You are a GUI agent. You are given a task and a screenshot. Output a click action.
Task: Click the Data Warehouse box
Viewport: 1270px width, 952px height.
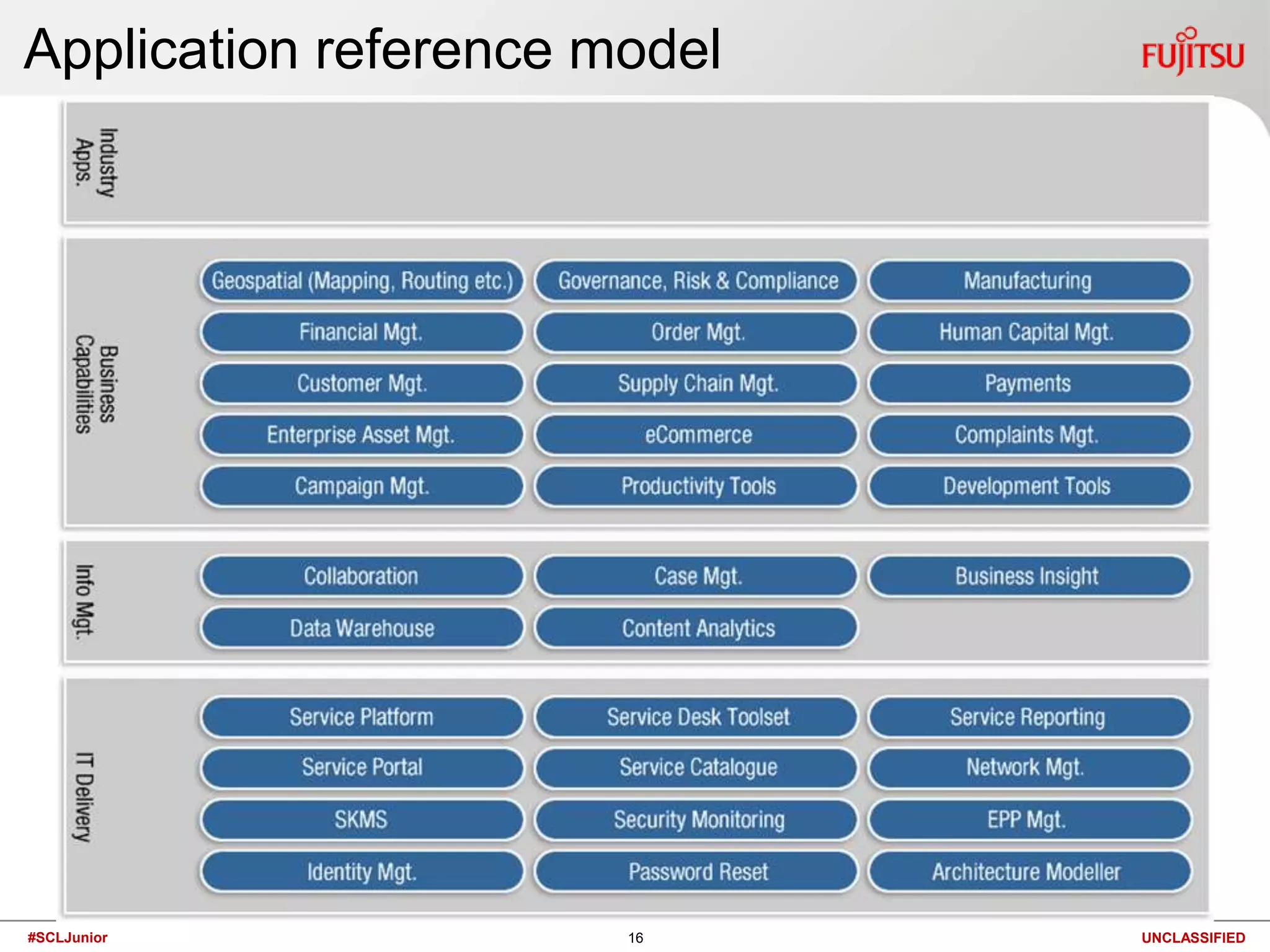pos(362,628)
